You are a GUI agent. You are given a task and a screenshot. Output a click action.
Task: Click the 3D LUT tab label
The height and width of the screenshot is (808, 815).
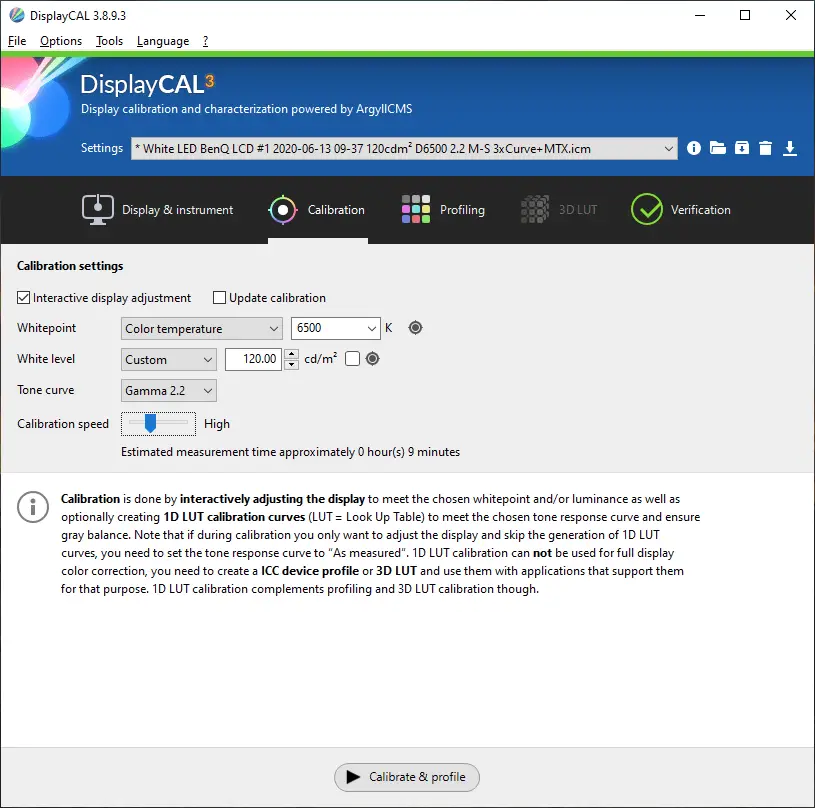(577, 210)
